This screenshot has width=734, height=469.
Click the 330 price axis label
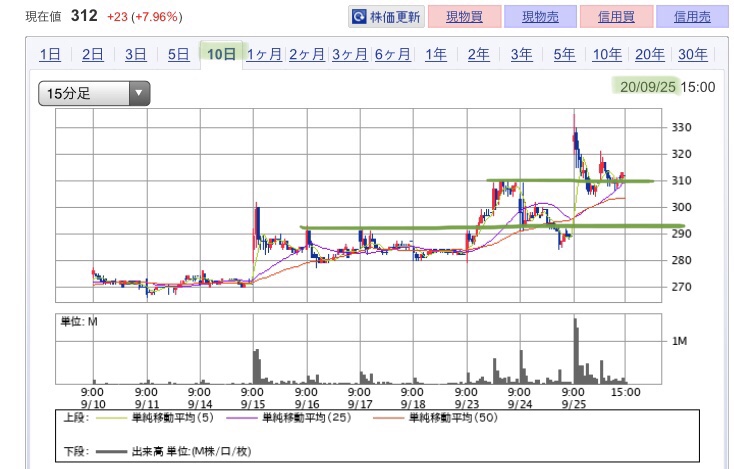(x=681, y=127)
